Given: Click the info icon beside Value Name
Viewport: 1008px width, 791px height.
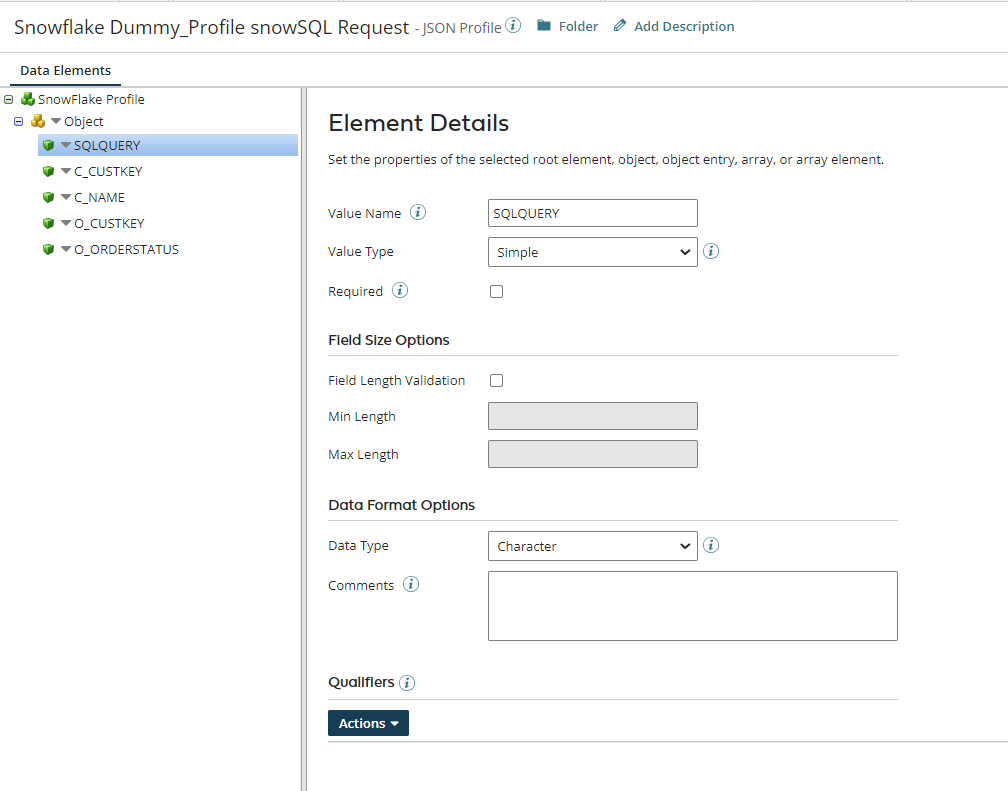Looking at the screenshot, I should click(418, 212).
